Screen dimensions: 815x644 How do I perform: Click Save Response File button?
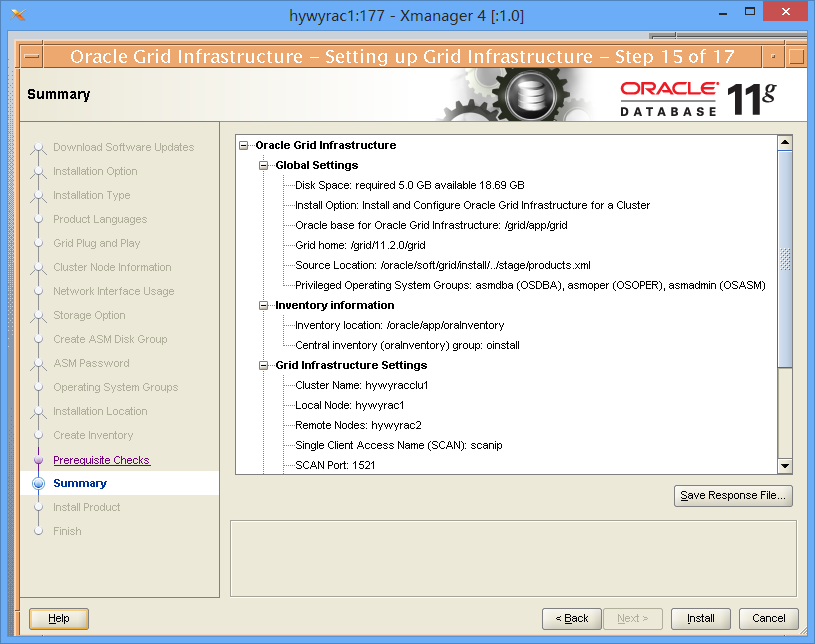coord(733,495)
